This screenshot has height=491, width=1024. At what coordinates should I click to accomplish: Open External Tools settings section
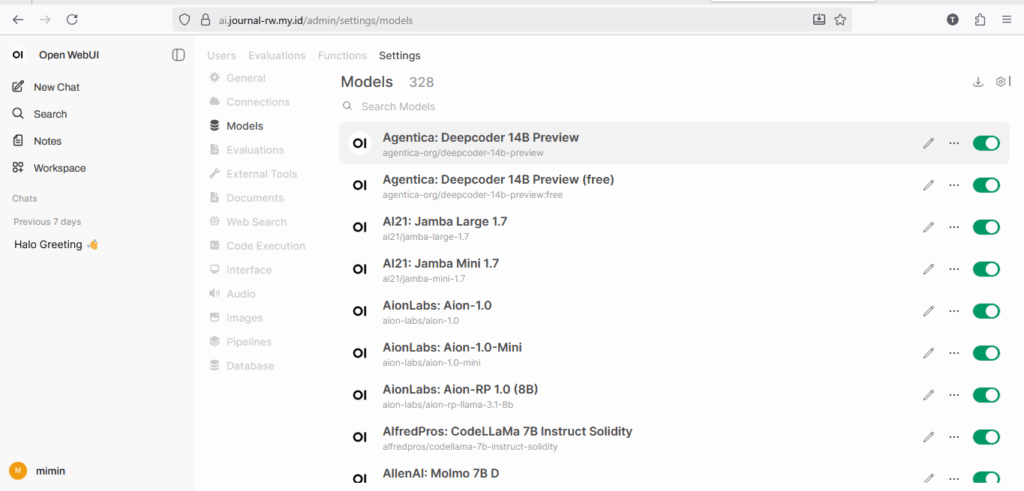click(253, 174)
